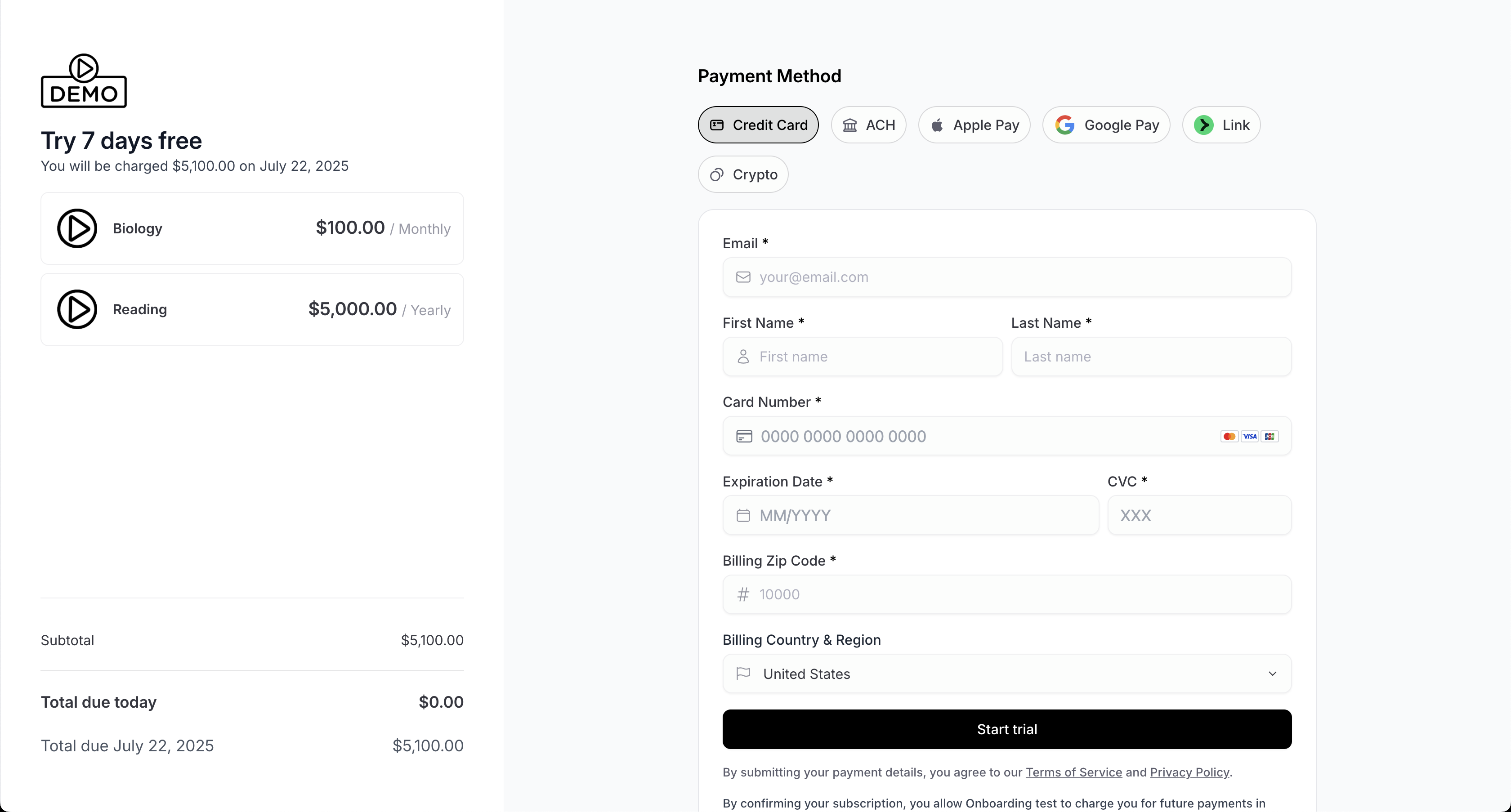Viewport: 1511px width, 812px height.
Task: Click the Biology play icon
Action: [77, 229]
